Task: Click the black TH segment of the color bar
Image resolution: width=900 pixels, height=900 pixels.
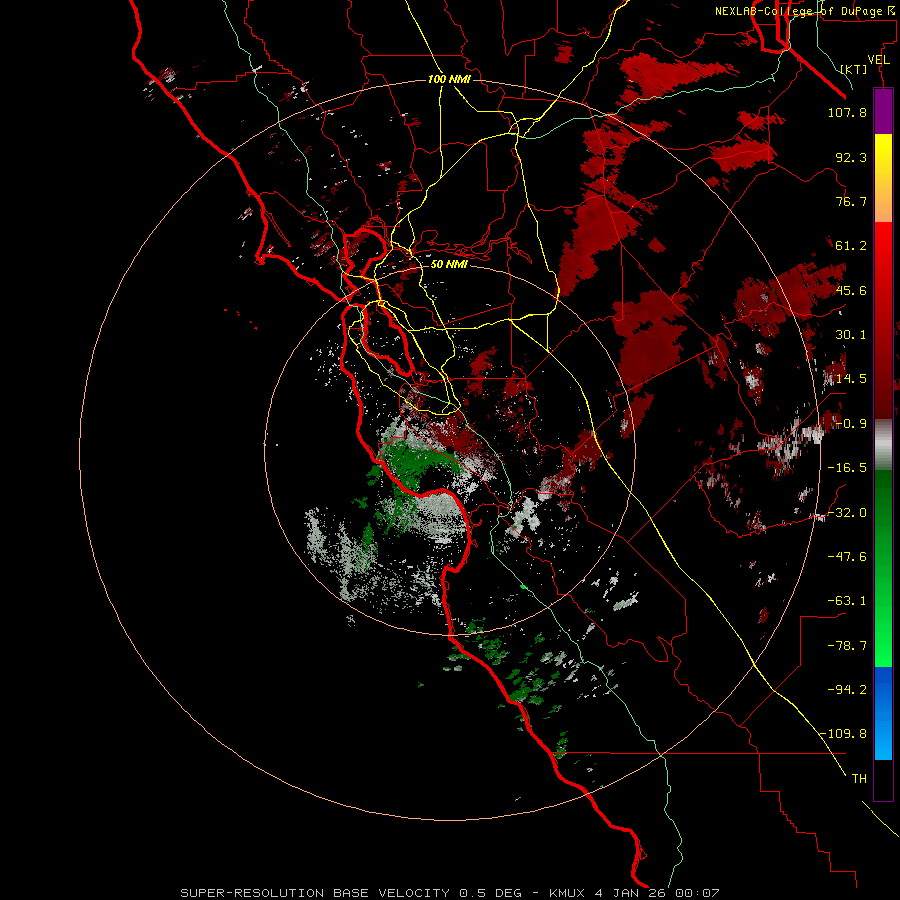Action: pyautogui.click(x=883, y=780)
